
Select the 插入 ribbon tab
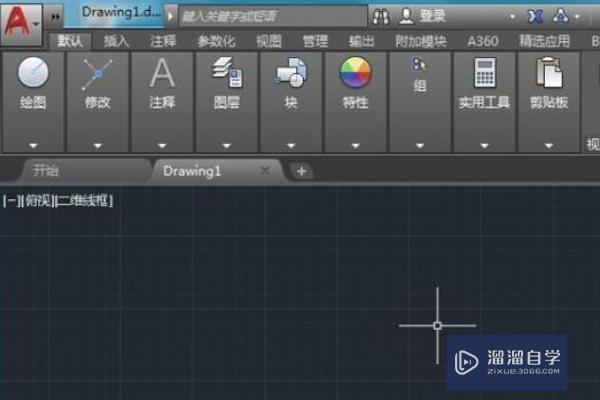[x=116, y=41]
